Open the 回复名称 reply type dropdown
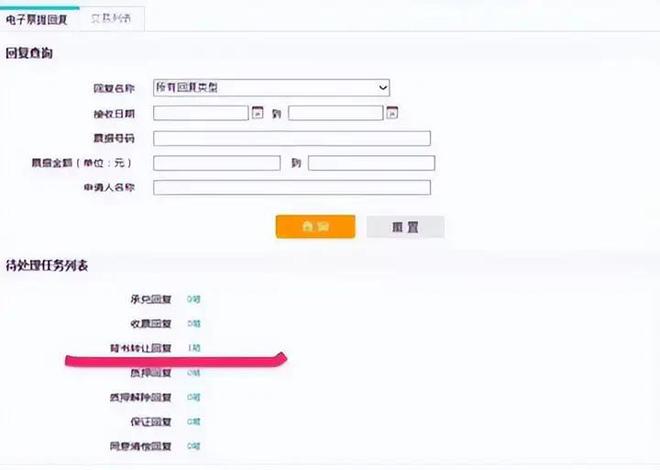 [271, 88]
